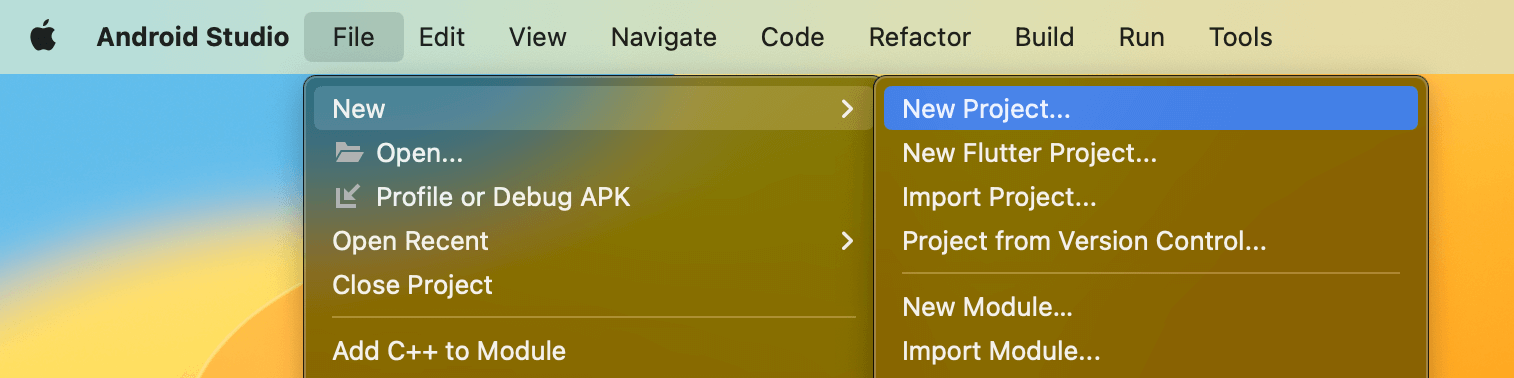1514x378 pixels.
Task: Select the Profile or Debug APK icon
Action: 346,197
